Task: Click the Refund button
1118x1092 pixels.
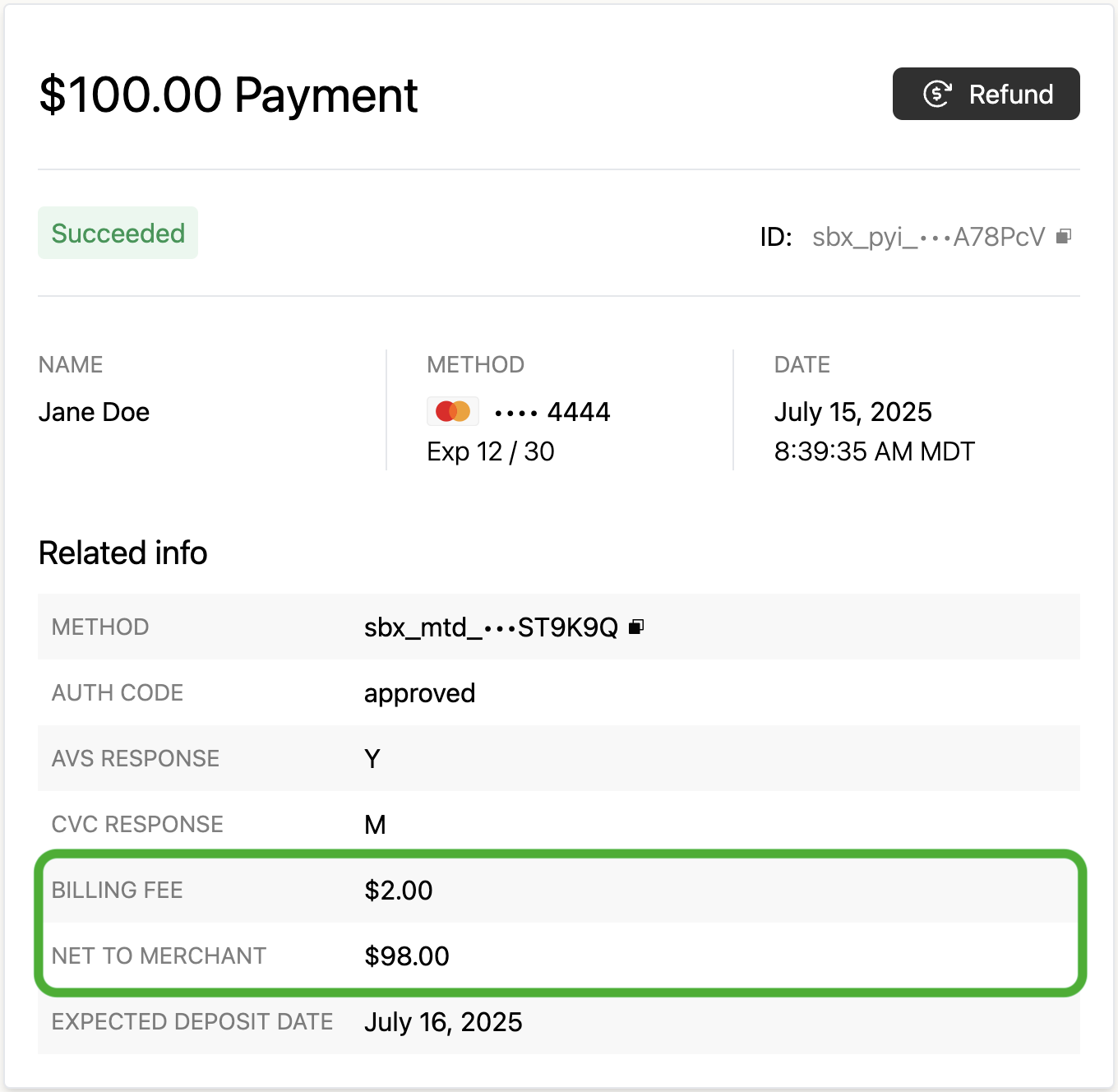Action: (986, 94)
